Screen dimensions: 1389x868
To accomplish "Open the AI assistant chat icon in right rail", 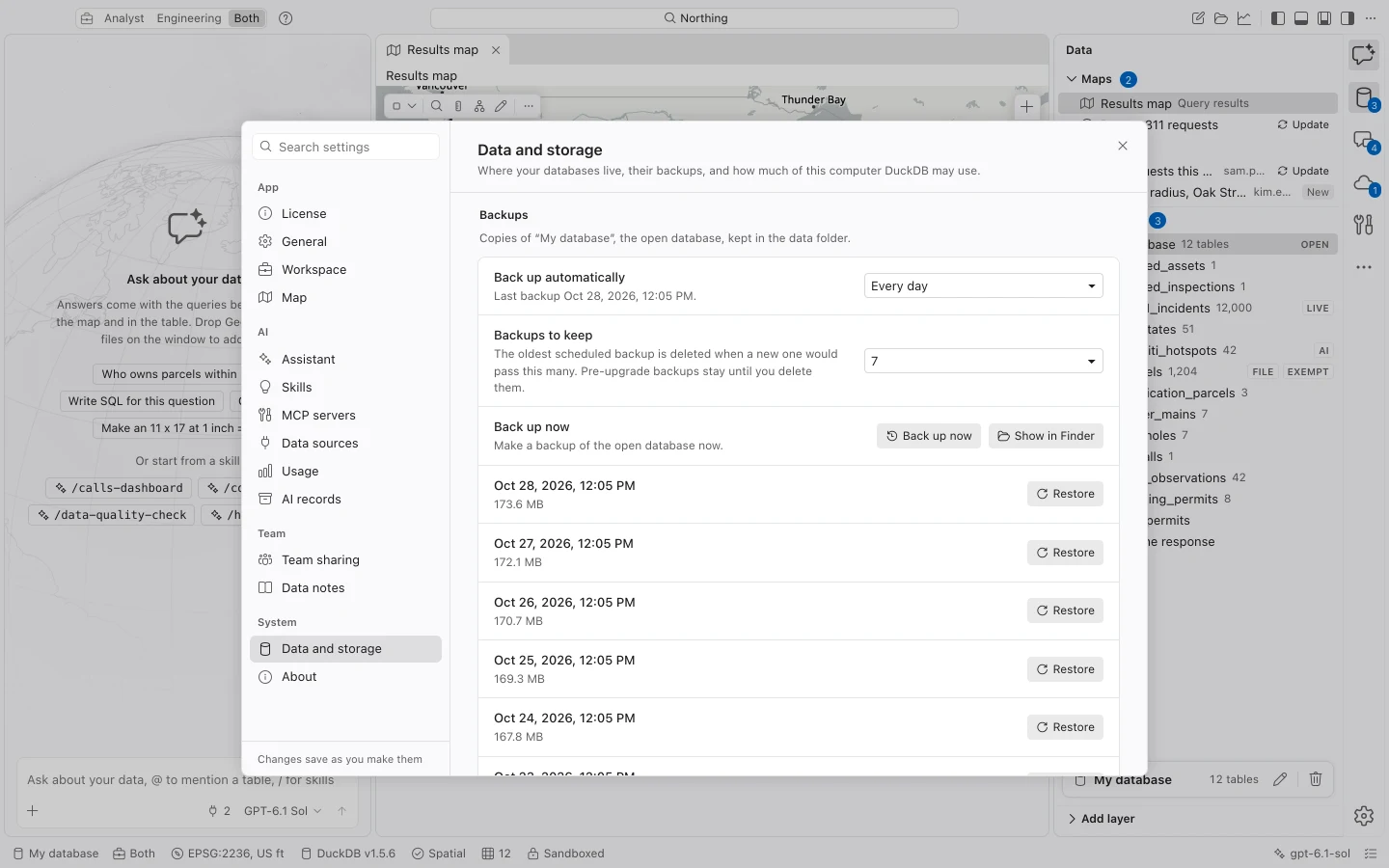I will [x=1364, y=55].
